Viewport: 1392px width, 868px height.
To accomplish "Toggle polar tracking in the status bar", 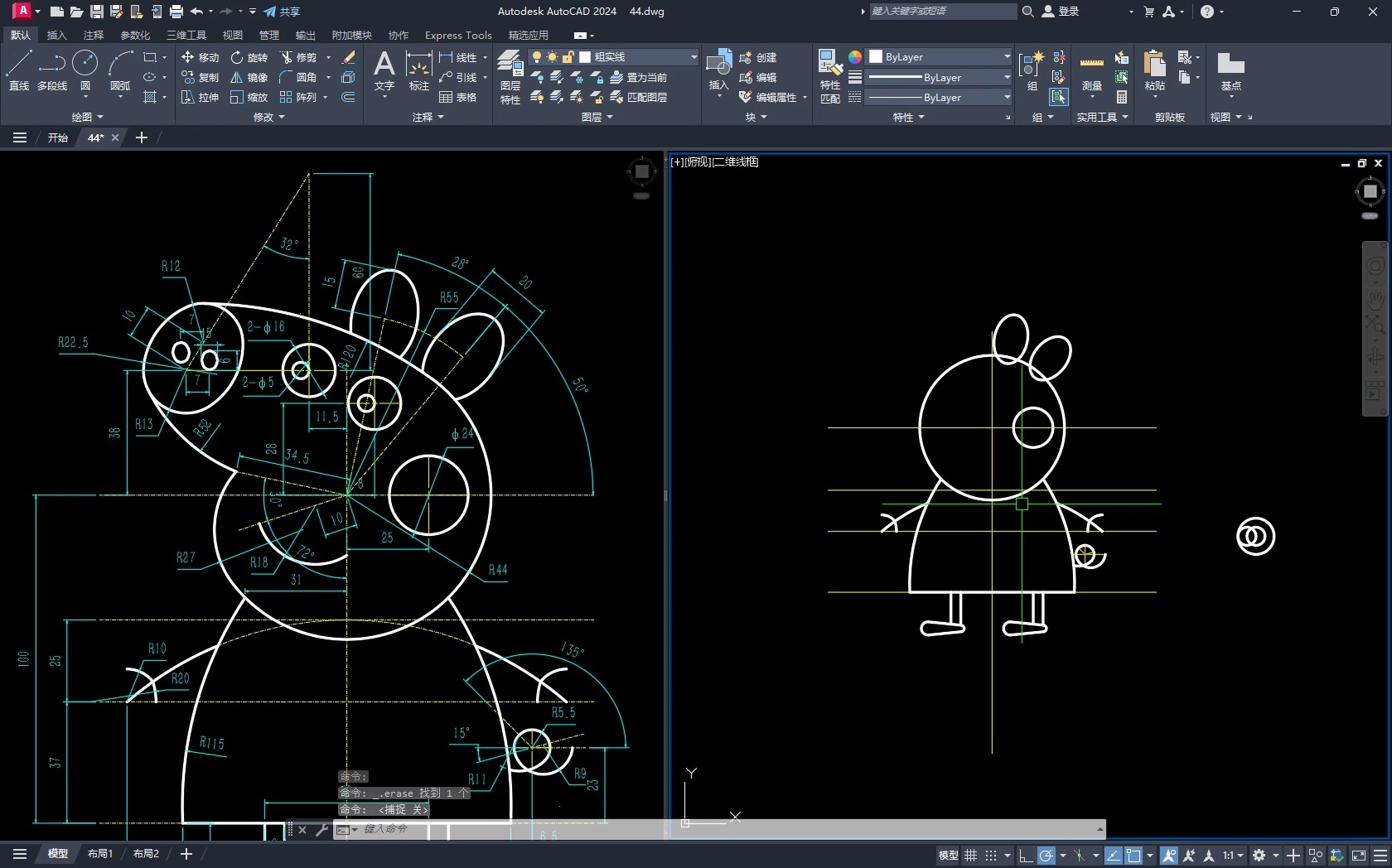I will (x=1046, y=856).
